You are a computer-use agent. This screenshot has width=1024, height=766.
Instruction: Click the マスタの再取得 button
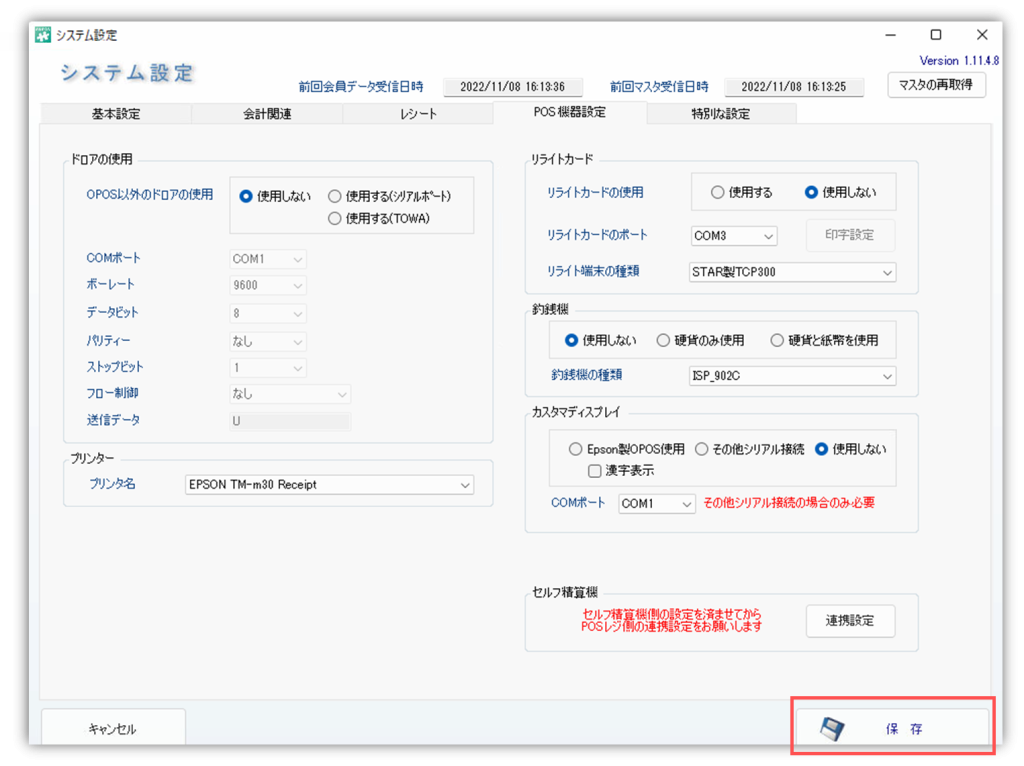click(936, 85)
